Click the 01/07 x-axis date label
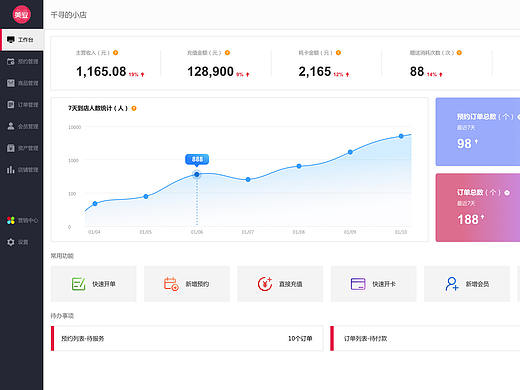 pyautogui.click(x=248, y=232)
